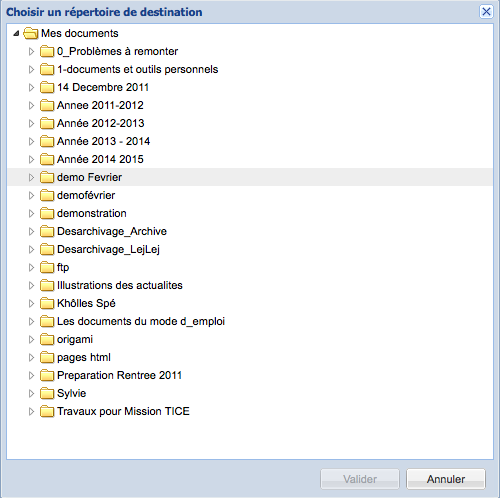This screenshot has height=498, width=500.
Task: Expand the Desarchivage_Archive folder arrow
Action: point(31,231)
